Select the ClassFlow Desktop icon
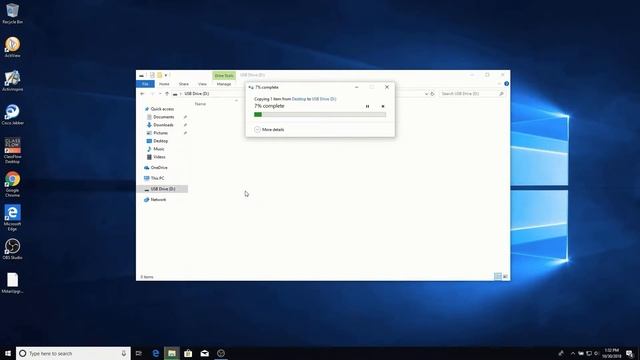This screenshot has width=640, height=360. pos(12,150)
